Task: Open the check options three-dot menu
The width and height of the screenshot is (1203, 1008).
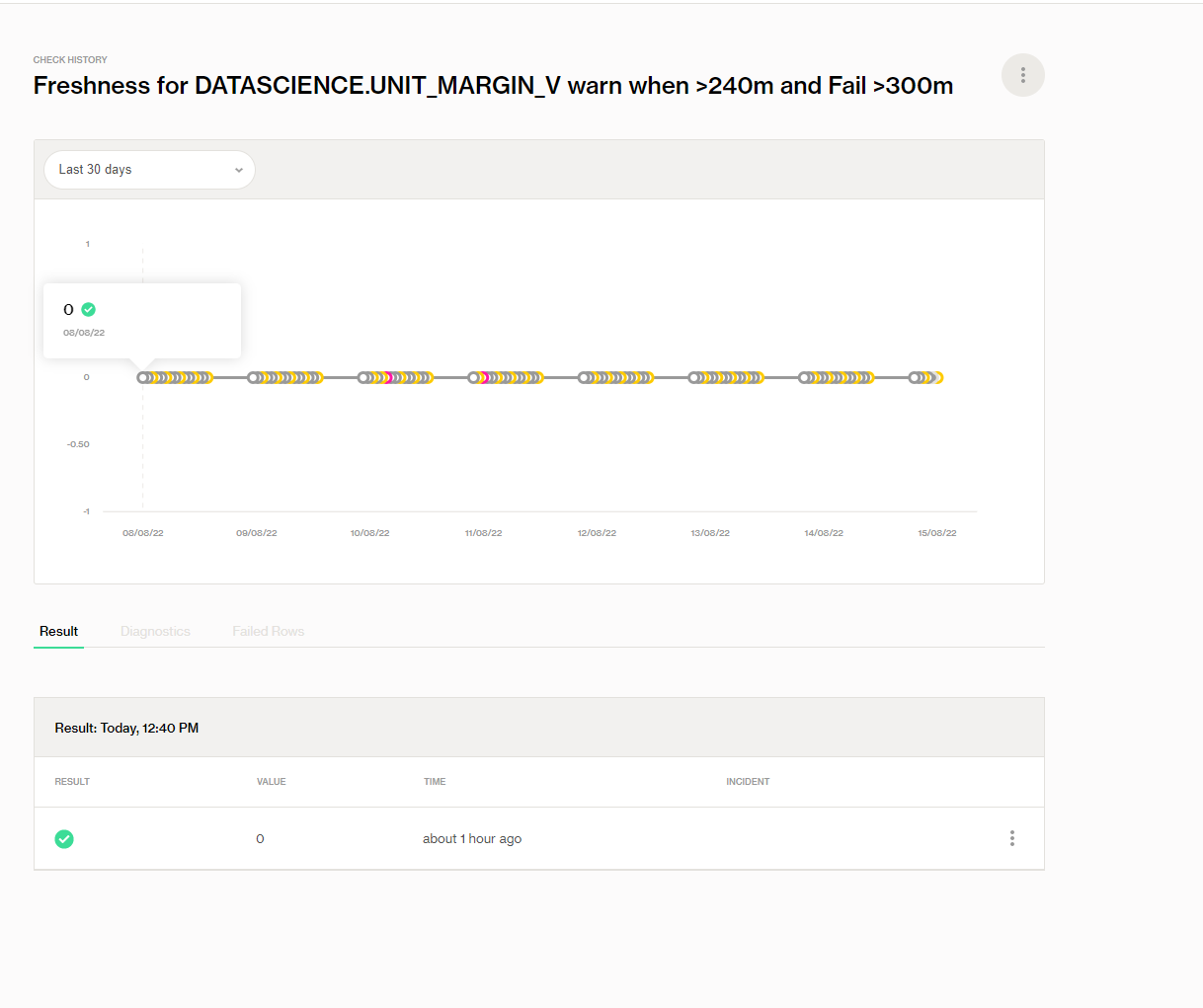Action: (x=1022, y=75)
